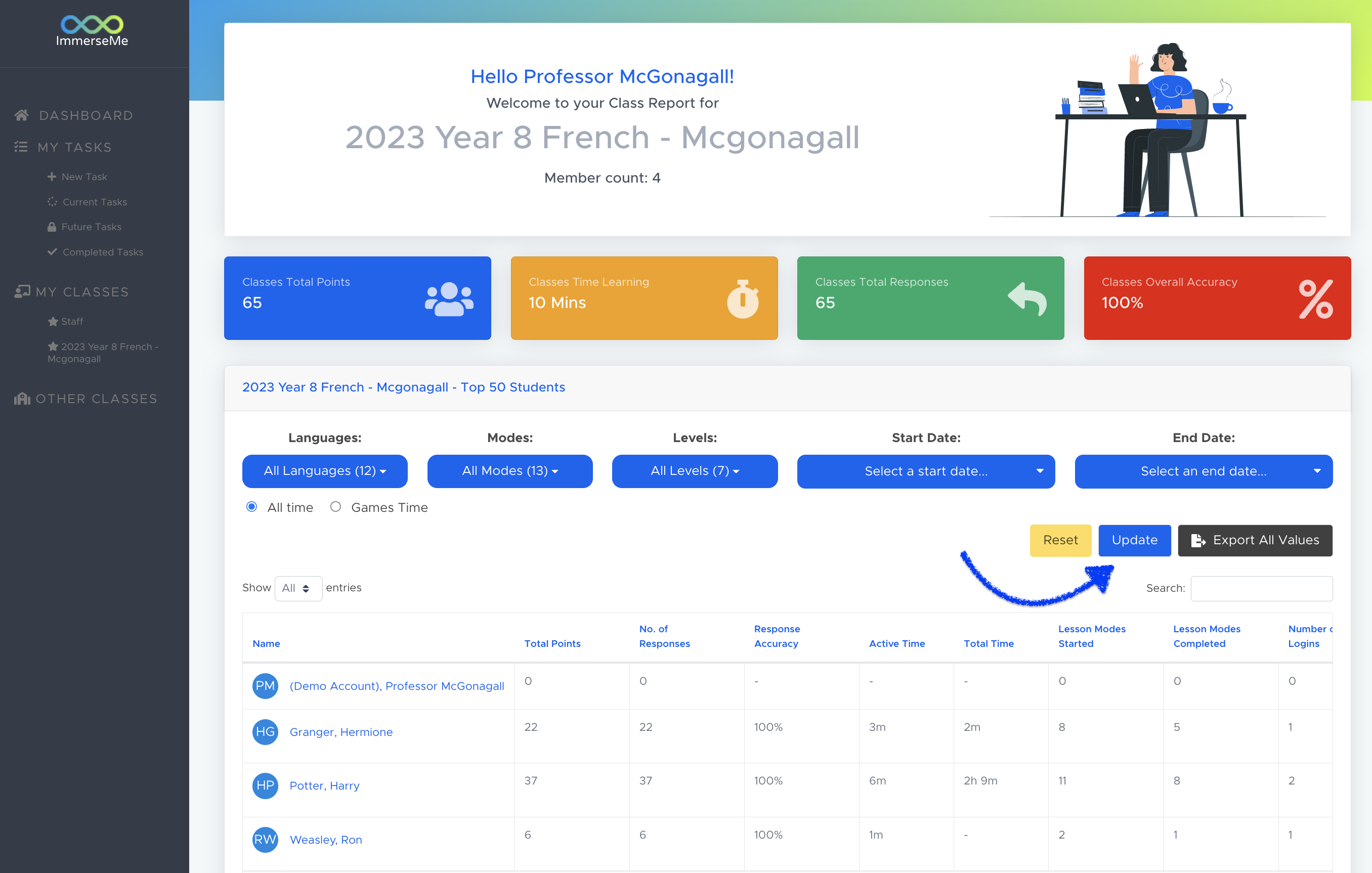Click in the Search input field
This screenshot has height=873, width=1372.
point(1262,588)
